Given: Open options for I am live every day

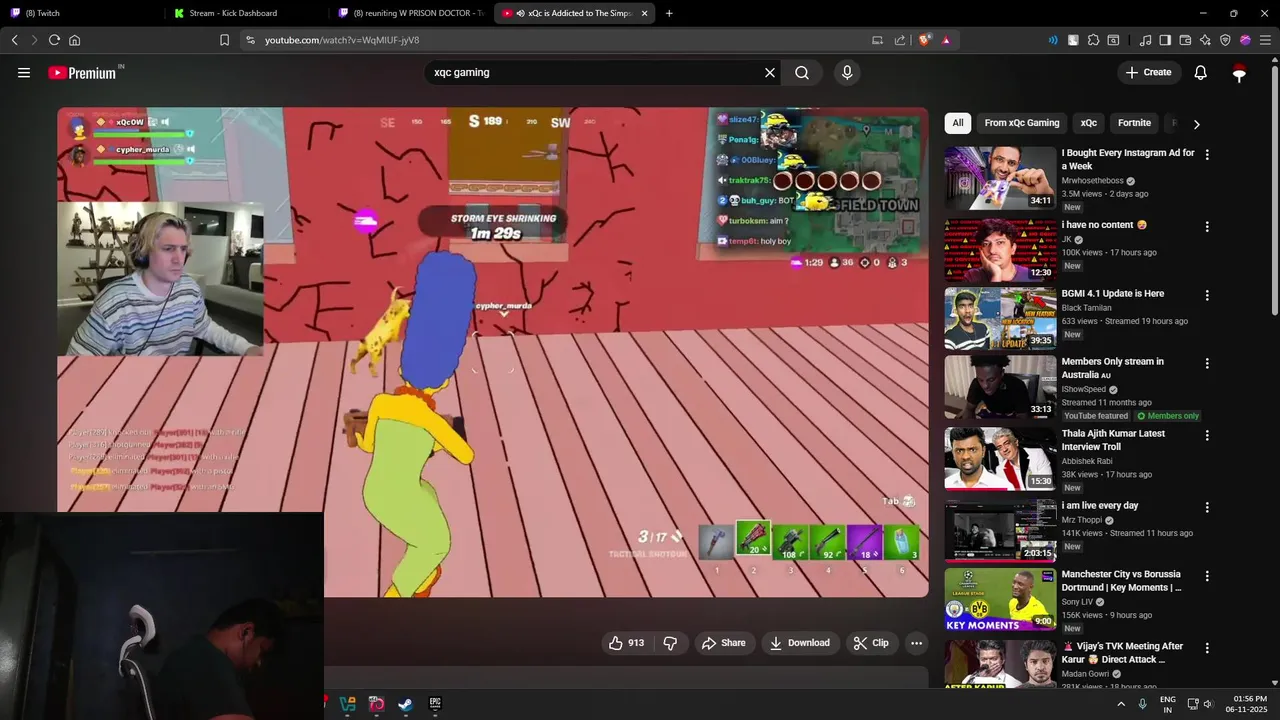Looking at the screenshot, I should [x=1207, y=508].
